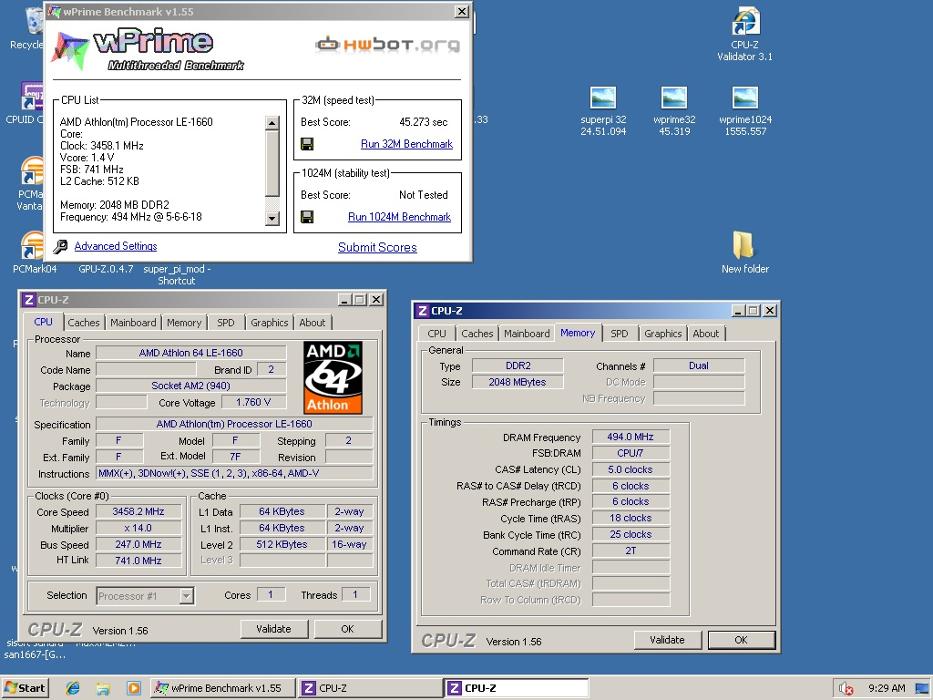Click the CPU List scroll up arrow
Image resolution: width=933 pixels, height=700 pixels.
(272, 123)
